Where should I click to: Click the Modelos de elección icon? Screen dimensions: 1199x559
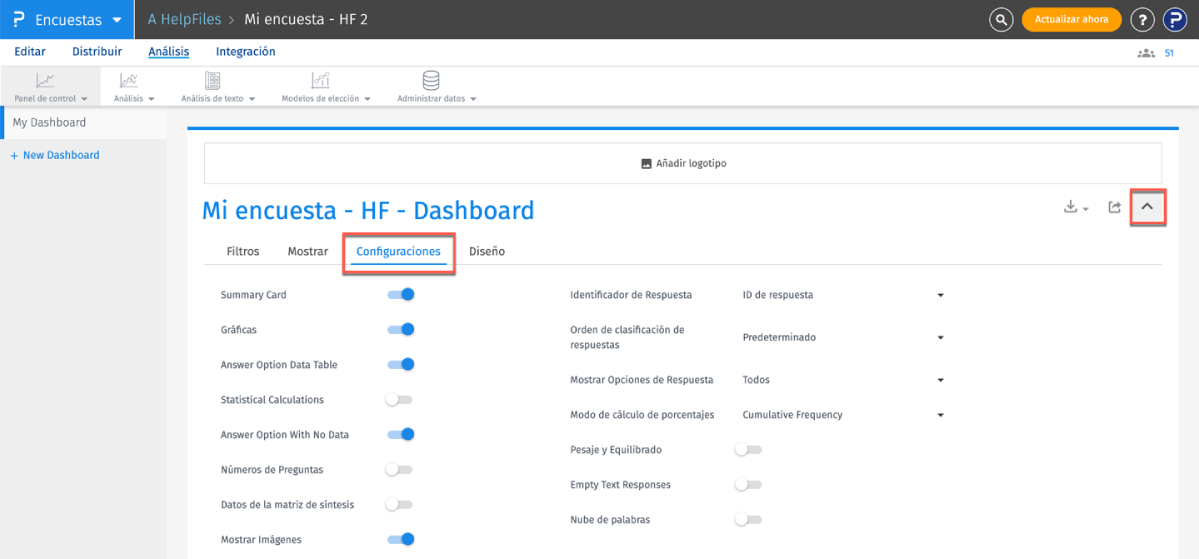tap(320, 81)
